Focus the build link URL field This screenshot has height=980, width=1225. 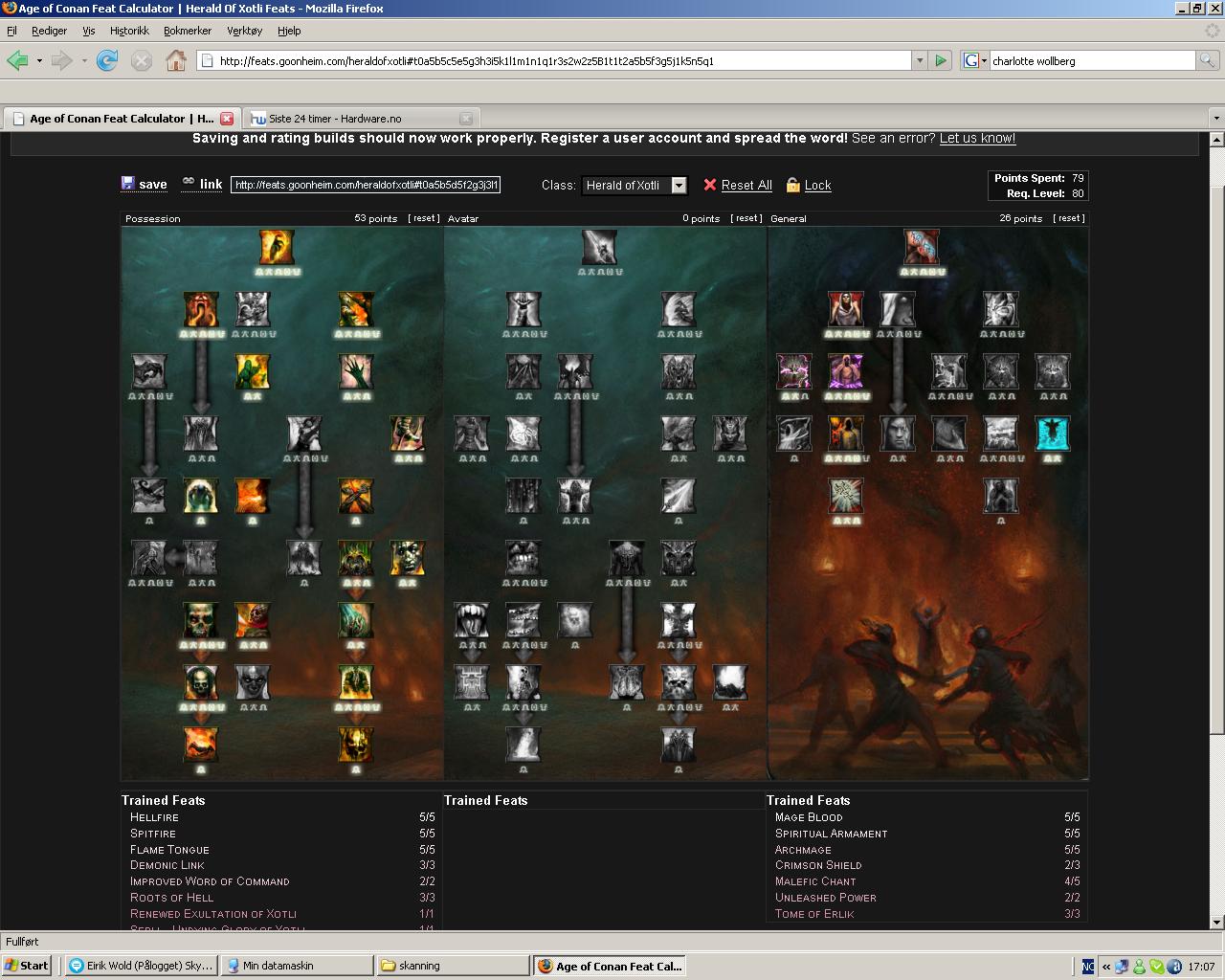point(366,185)
